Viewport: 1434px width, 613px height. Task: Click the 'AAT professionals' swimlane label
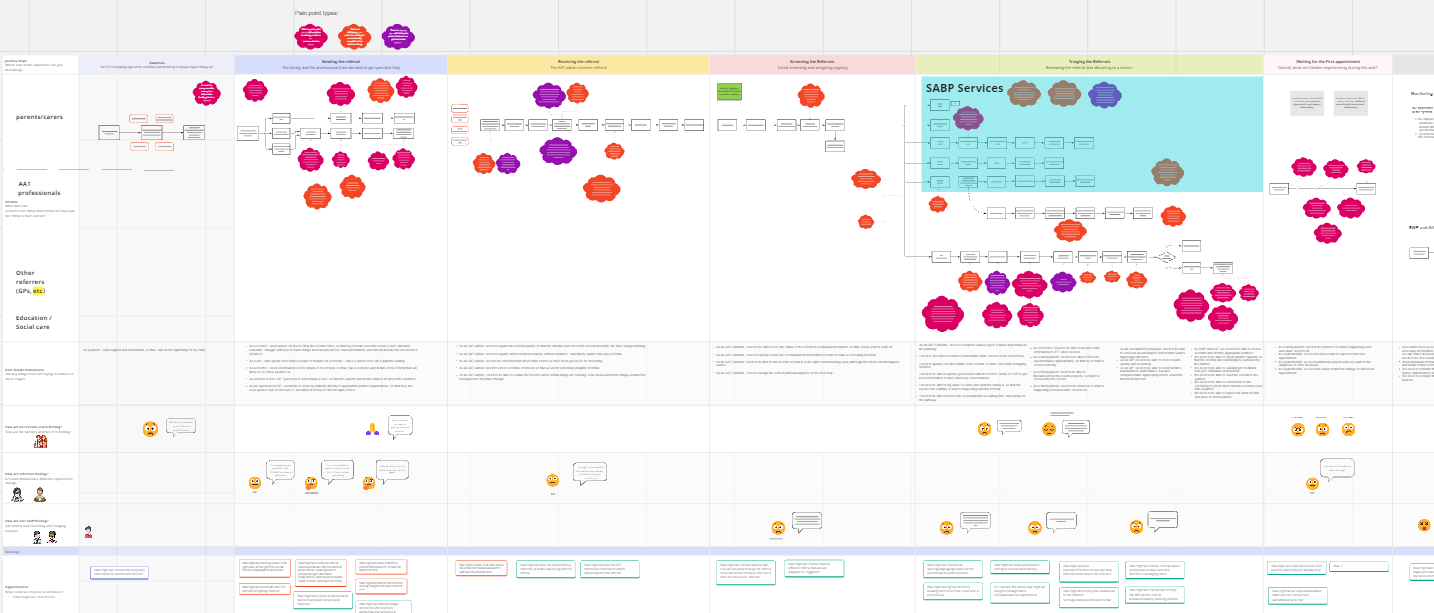click(39, 188)
